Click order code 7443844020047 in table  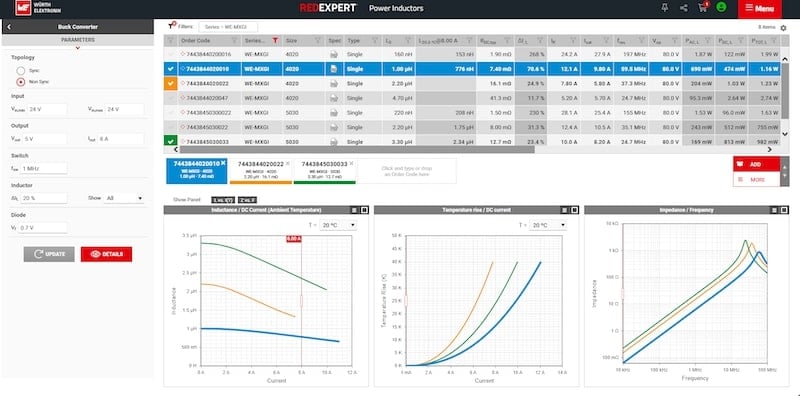[x=207, y=97]
